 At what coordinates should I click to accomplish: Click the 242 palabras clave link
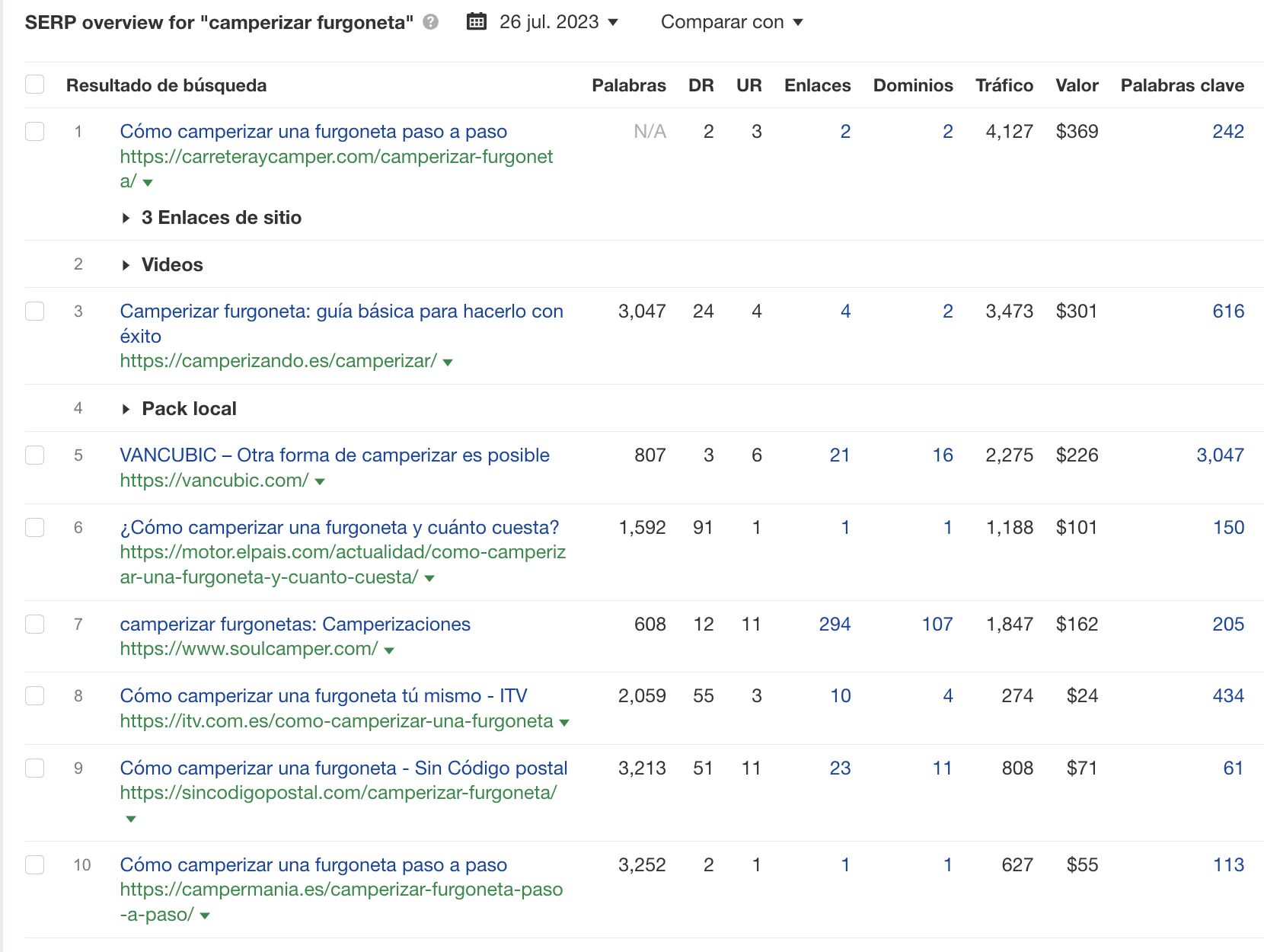(1228, 131)
